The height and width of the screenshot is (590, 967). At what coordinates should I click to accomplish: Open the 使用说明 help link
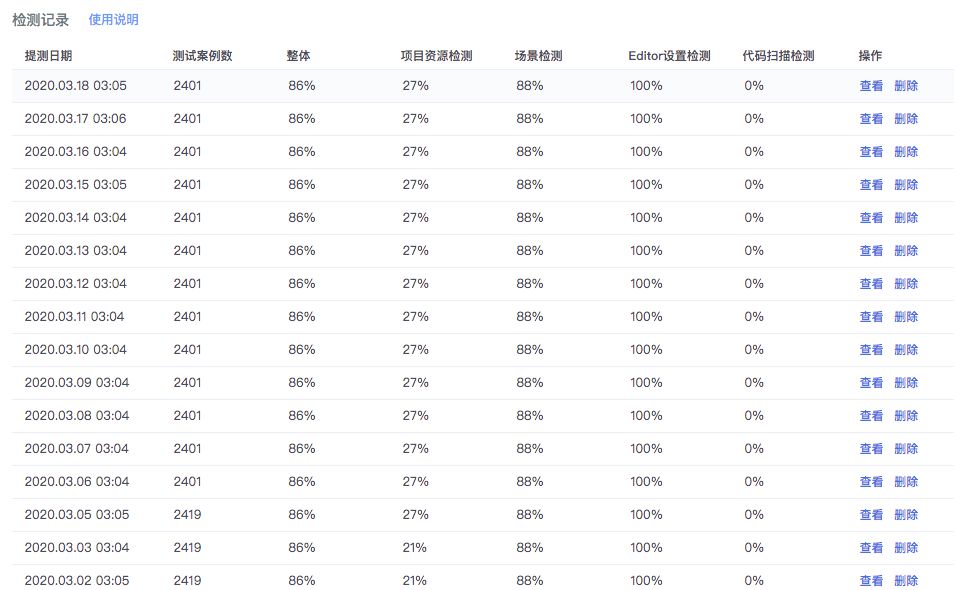pyautogui.click(x=113, y=20)
